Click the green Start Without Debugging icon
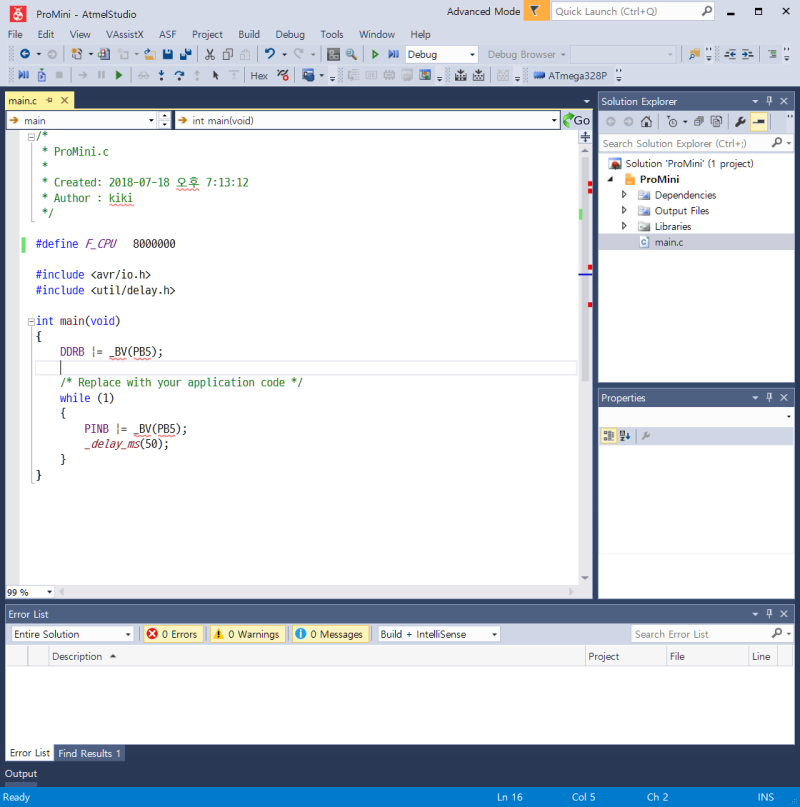The width and height of the screenshot is (800, 807). click(x=376, y=54)
